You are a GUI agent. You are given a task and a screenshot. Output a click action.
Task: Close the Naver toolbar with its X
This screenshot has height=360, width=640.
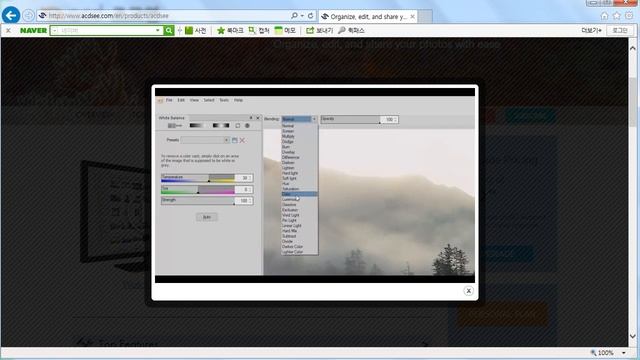[x=8, y=30]
